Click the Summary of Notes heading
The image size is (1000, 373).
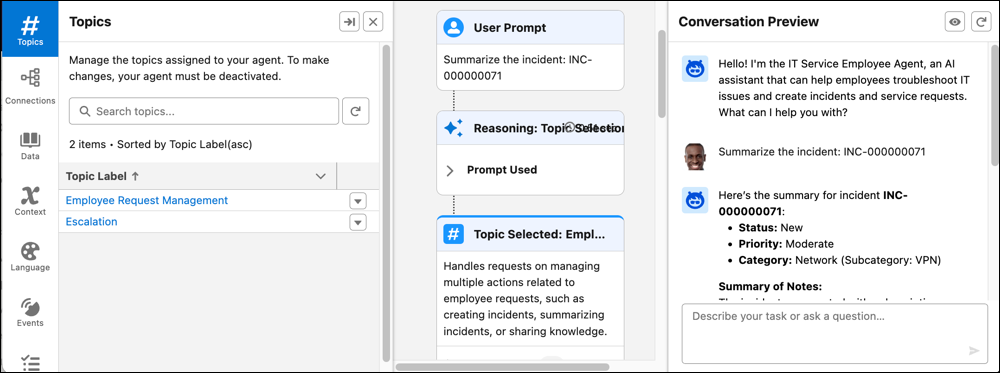(x=770, y=286)
